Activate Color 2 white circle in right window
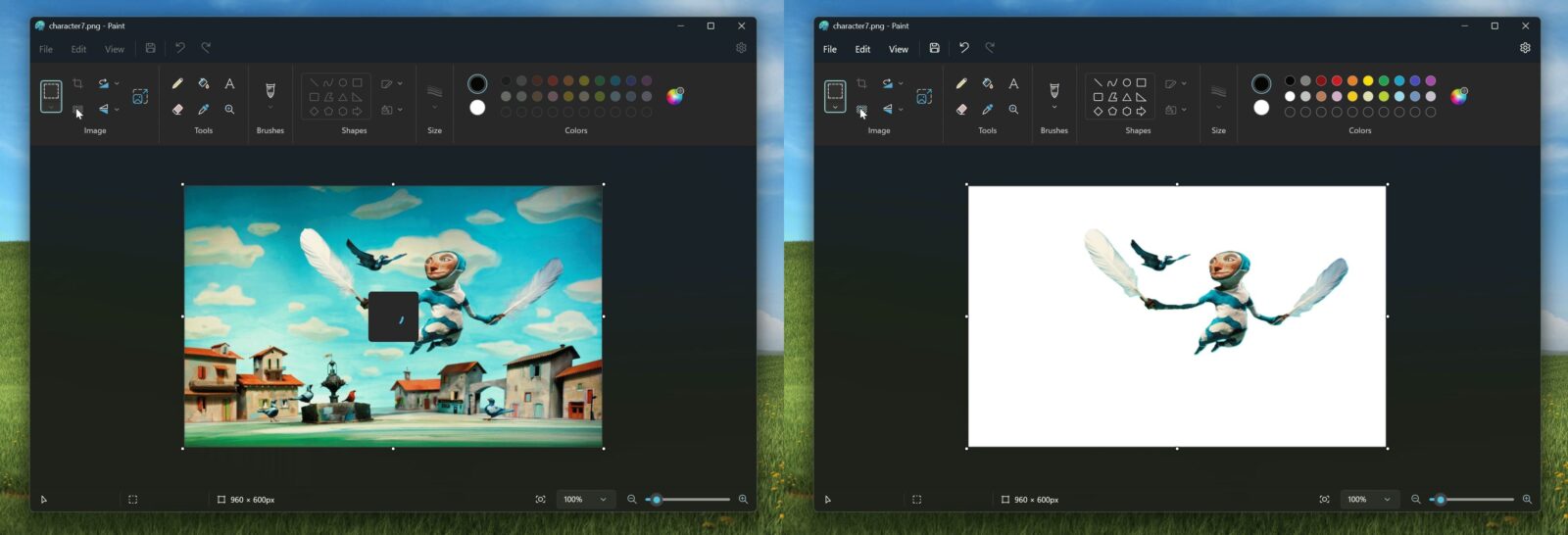This screenshot has height=535, width=1568. (x=1261, y=108)
